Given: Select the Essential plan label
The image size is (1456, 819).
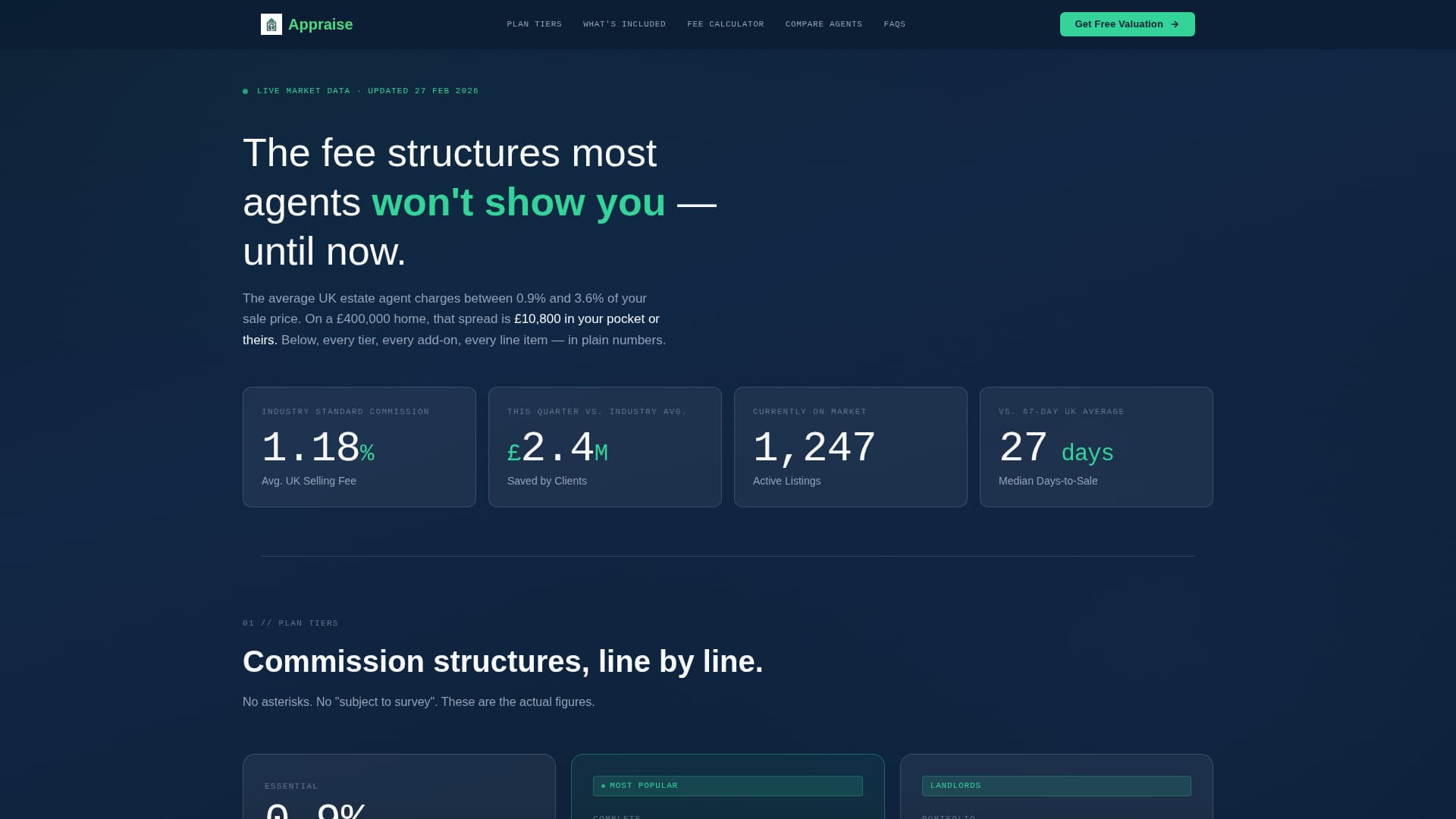Looking at the screenshot, I should [x=291, y=786].
